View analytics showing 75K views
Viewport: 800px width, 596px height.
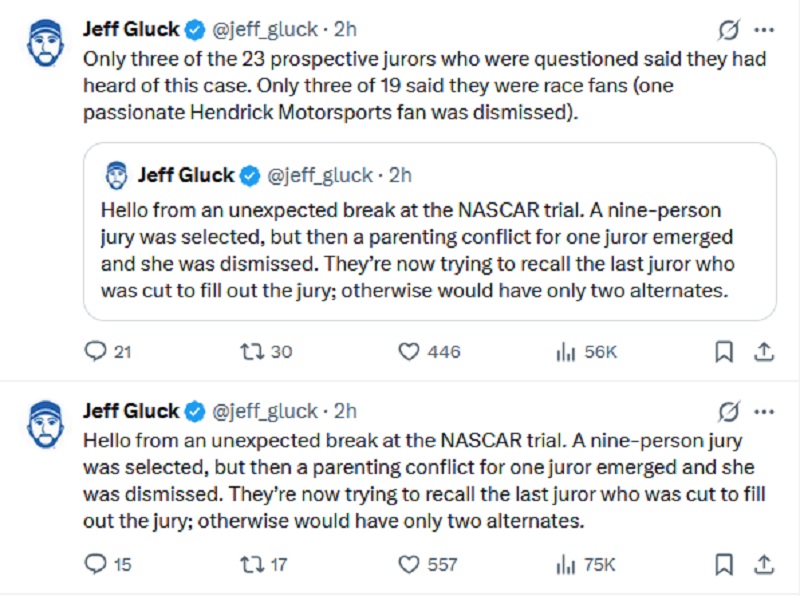pos(564,565)
